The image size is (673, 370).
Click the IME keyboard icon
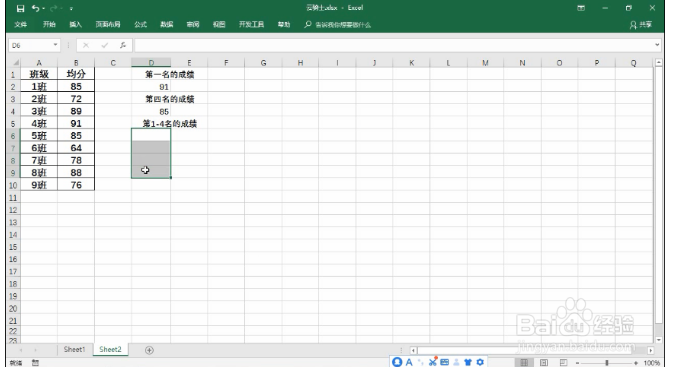pos(445,363)
